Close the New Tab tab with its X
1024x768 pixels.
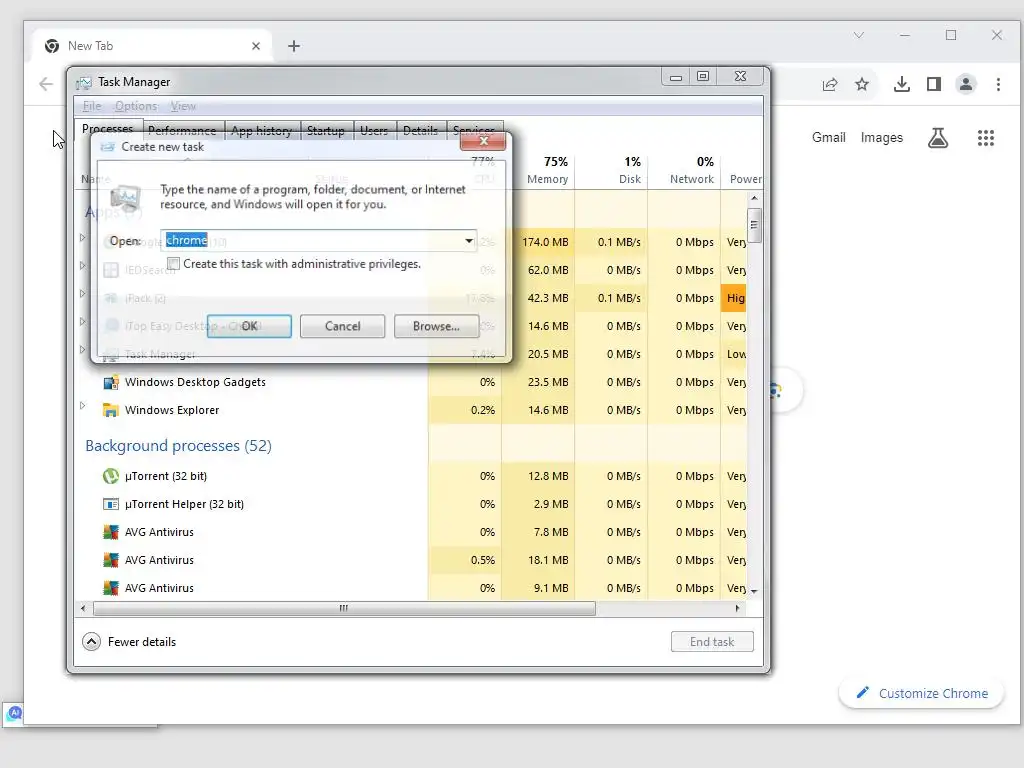256,46
